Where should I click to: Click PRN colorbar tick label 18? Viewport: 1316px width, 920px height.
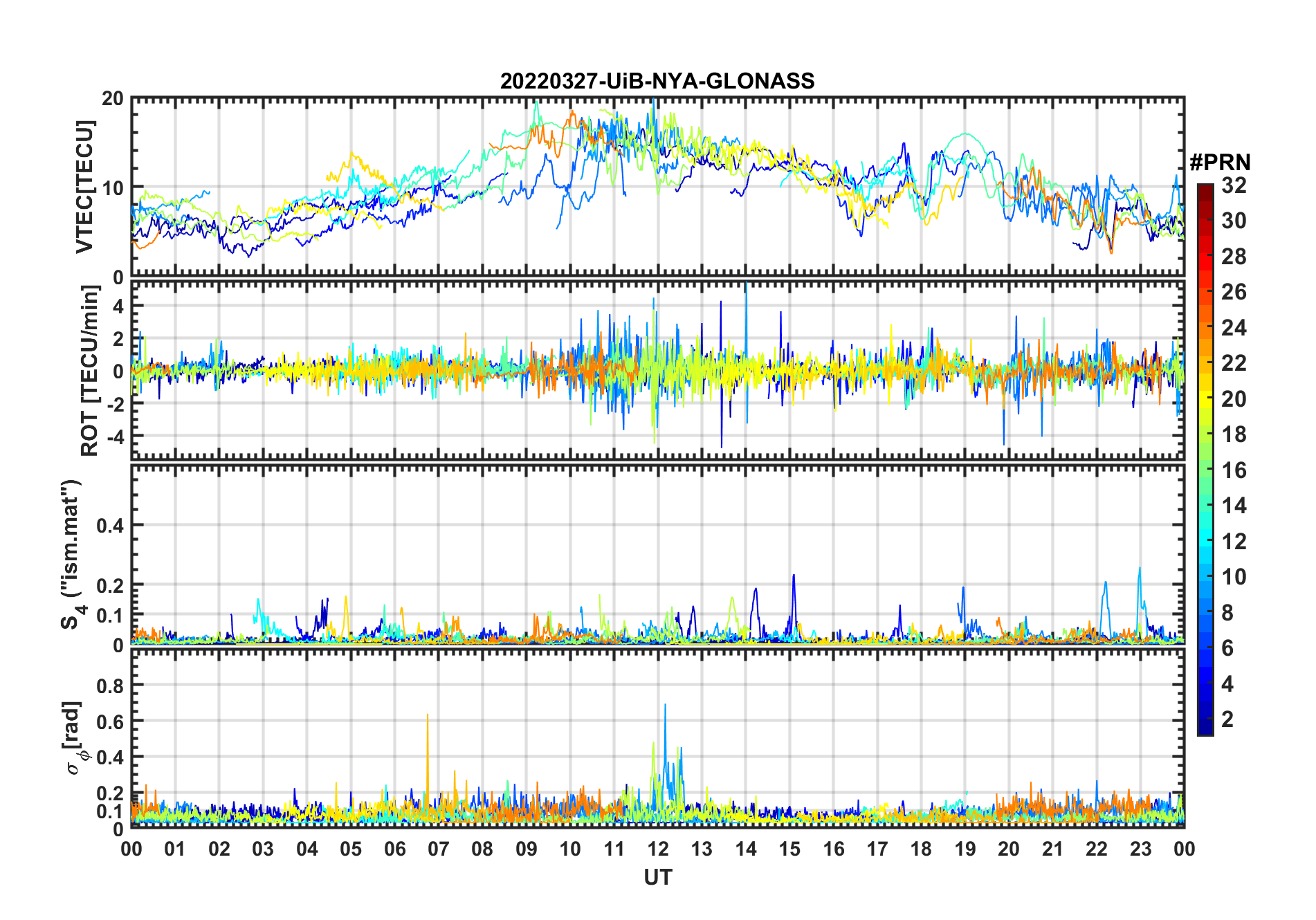1234,434
